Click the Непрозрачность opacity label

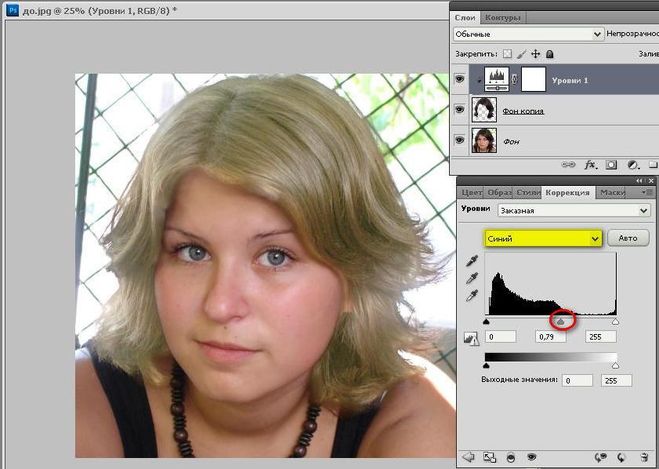pos(633,34)
